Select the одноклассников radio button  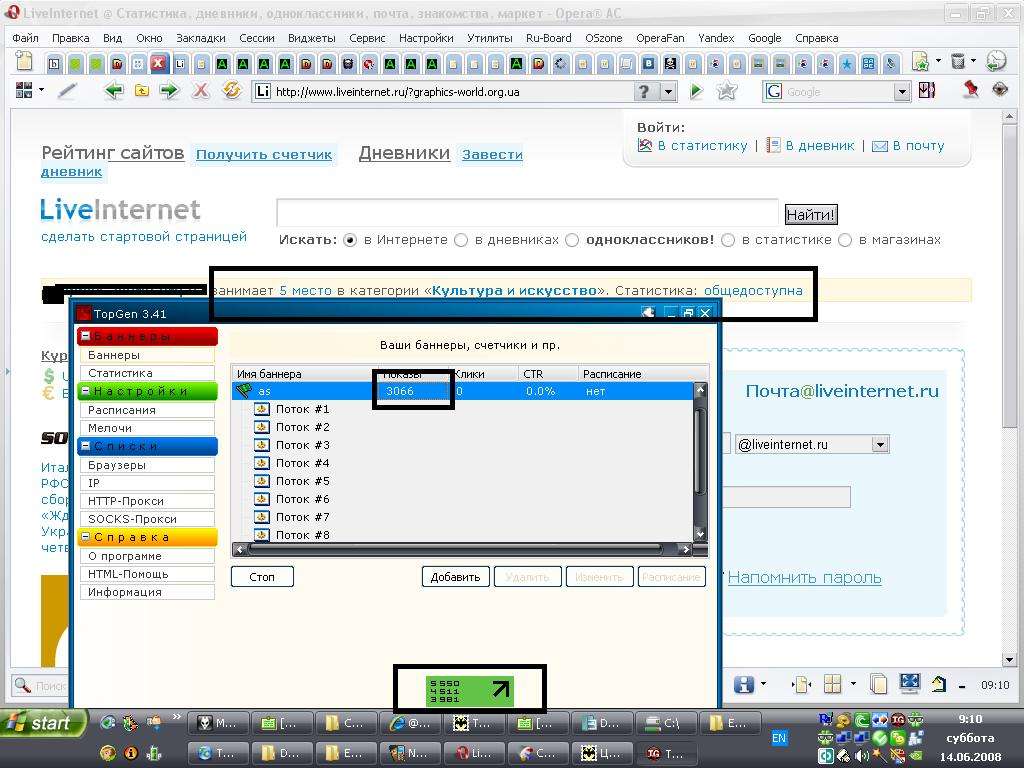click(572, 240)
